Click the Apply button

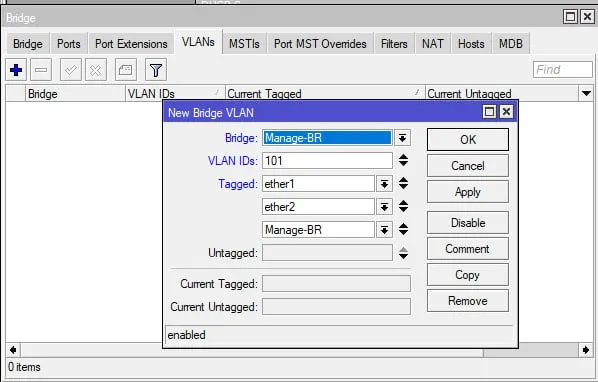[468, 191]
